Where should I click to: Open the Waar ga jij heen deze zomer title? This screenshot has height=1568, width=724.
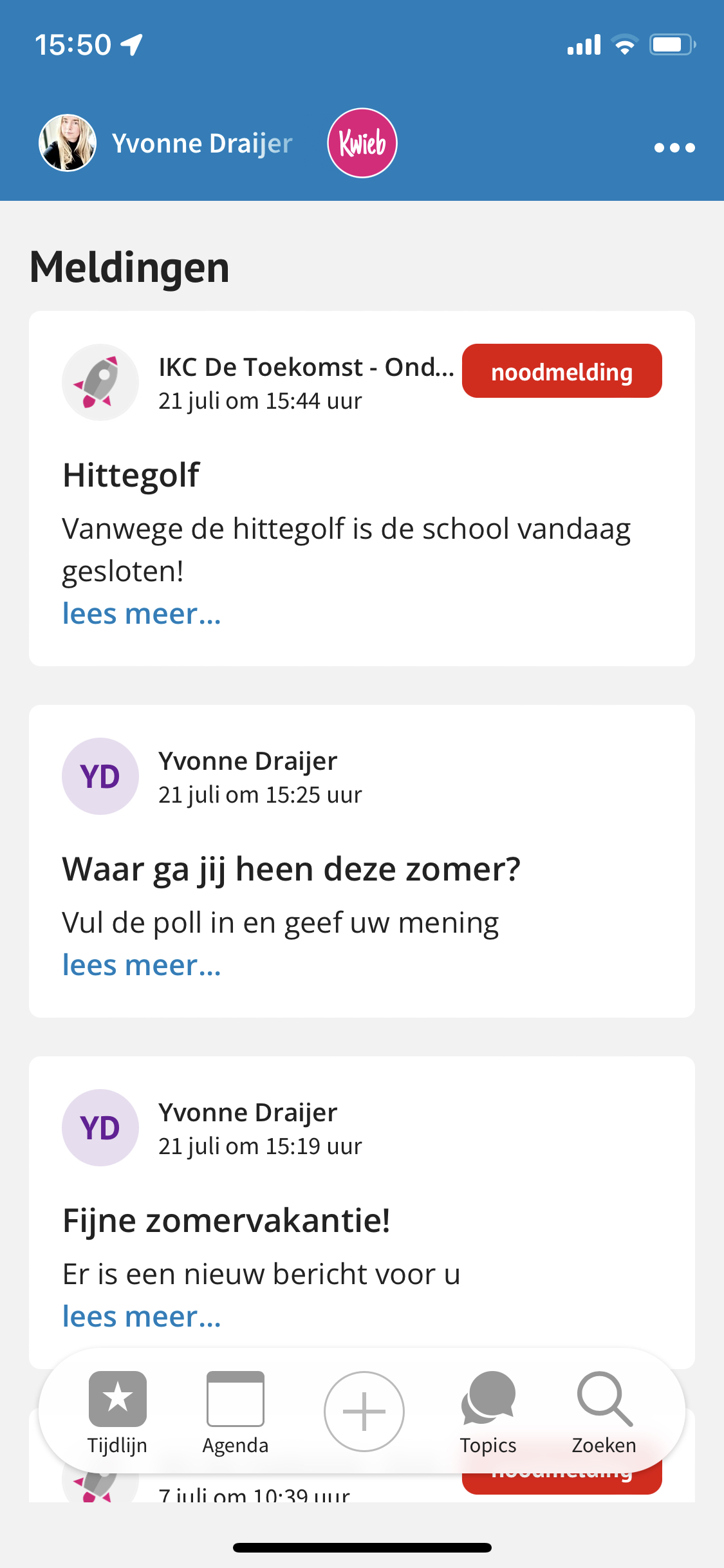(x=291, y=869)
